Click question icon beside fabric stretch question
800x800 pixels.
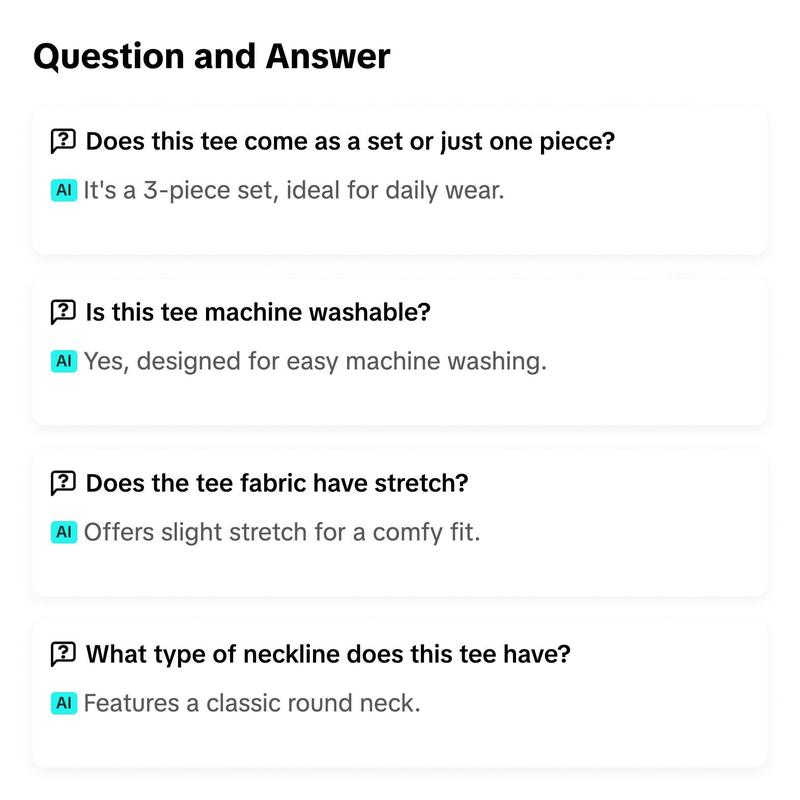coord(63,484)
